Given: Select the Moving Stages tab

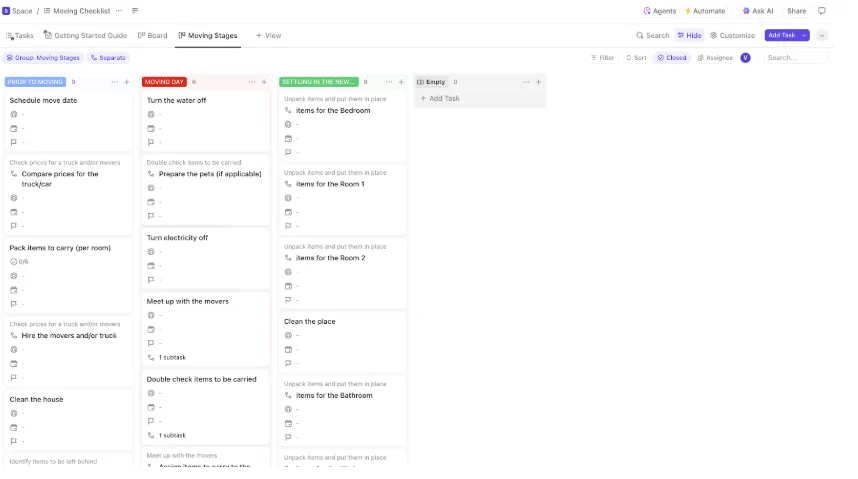Looking at the screenshot, I should (208, 36).
